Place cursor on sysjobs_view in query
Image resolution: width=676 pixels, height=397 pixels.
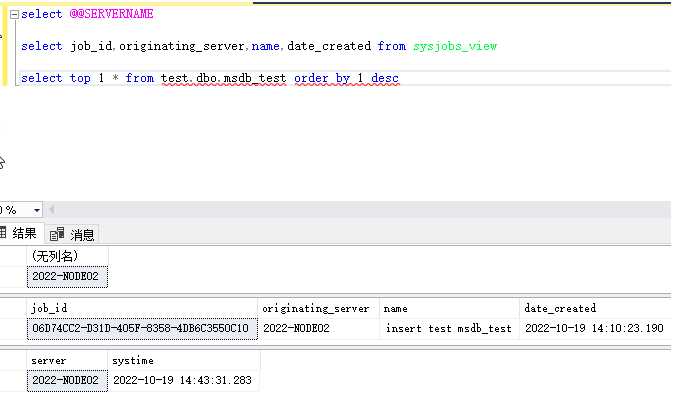[455, 46]
